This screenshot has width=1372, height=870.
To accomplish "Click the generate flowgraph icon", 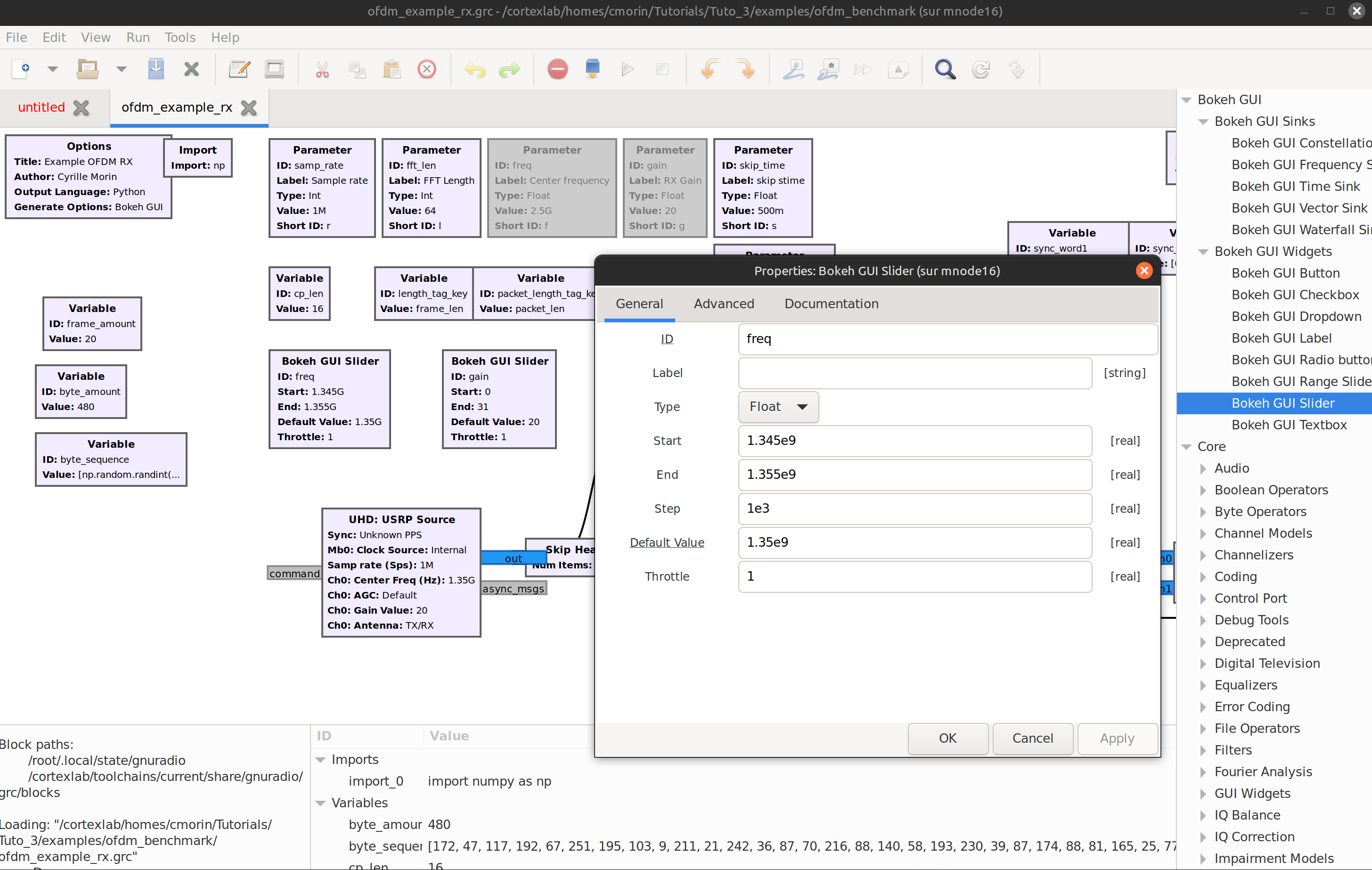I will [593, 69].
